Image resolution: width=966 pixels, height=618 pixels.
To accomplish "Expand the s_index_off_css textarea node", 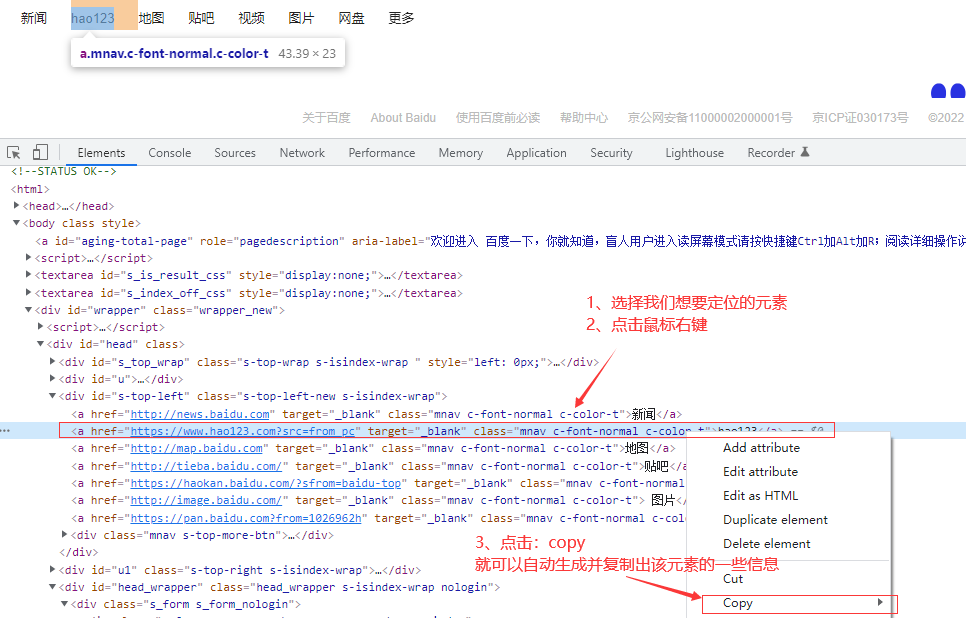I will point(28,293).
